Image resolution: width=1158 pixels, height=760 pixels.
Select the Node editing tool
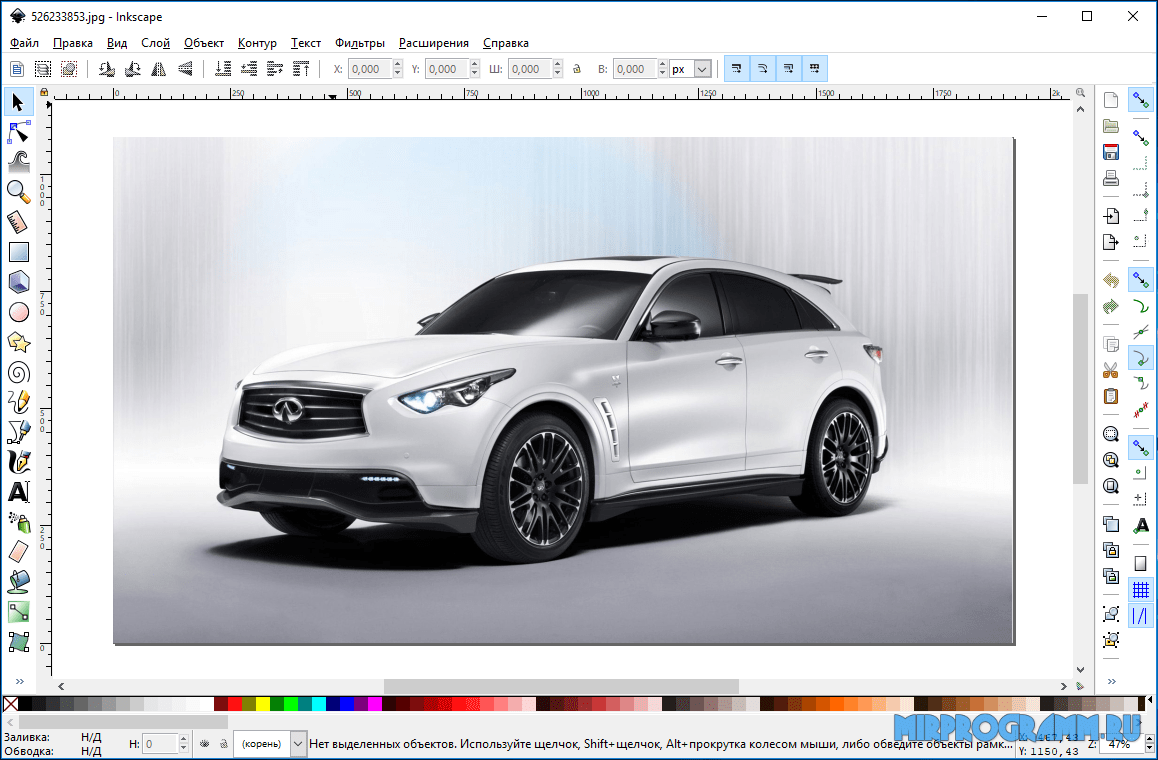18,132
